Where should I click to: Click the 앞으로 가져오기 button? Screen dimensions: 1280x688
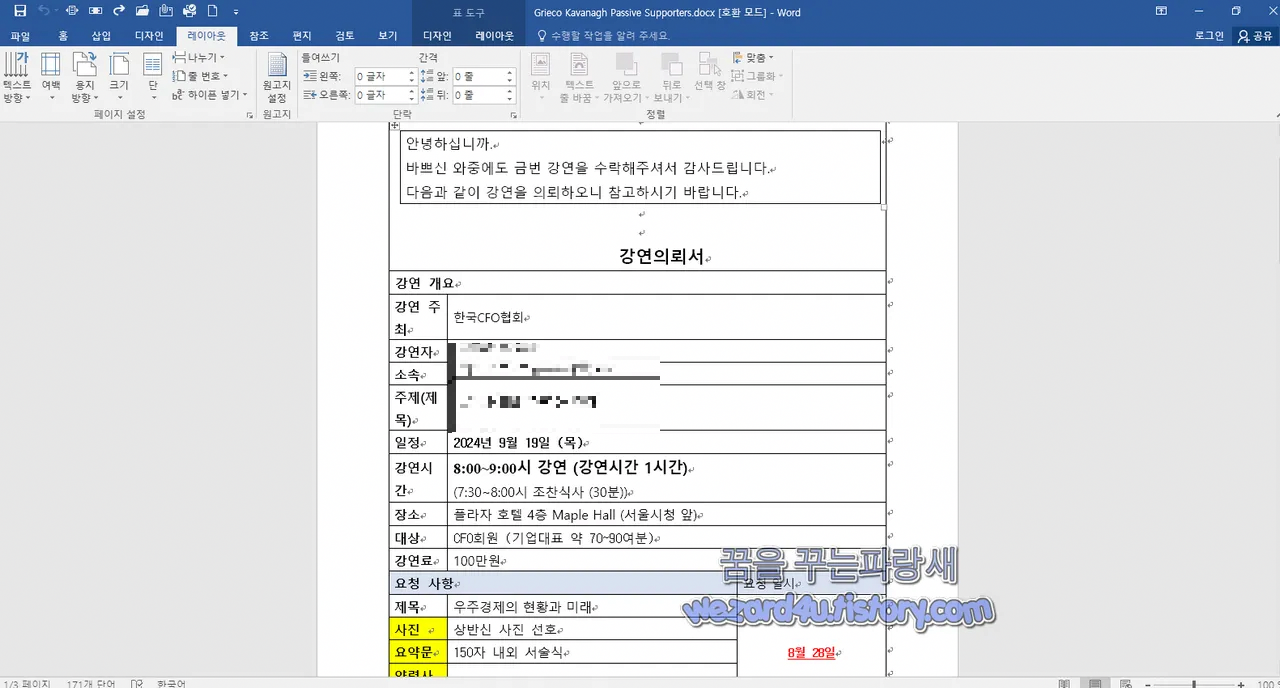pyautogui.click(x=625, y=78)
